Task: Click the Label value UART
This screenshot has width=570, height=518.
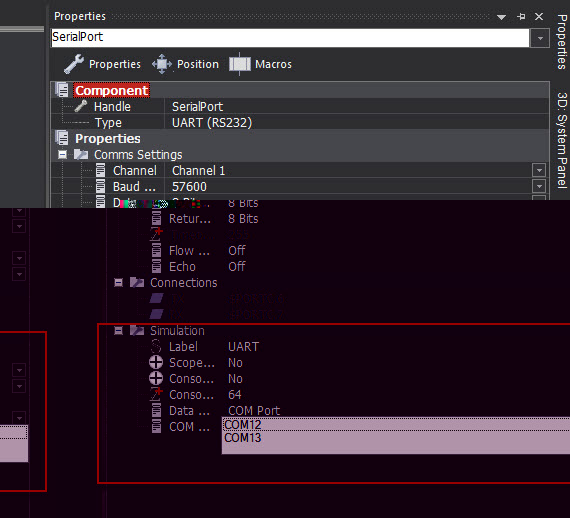Action: click(x=244, y=346)
